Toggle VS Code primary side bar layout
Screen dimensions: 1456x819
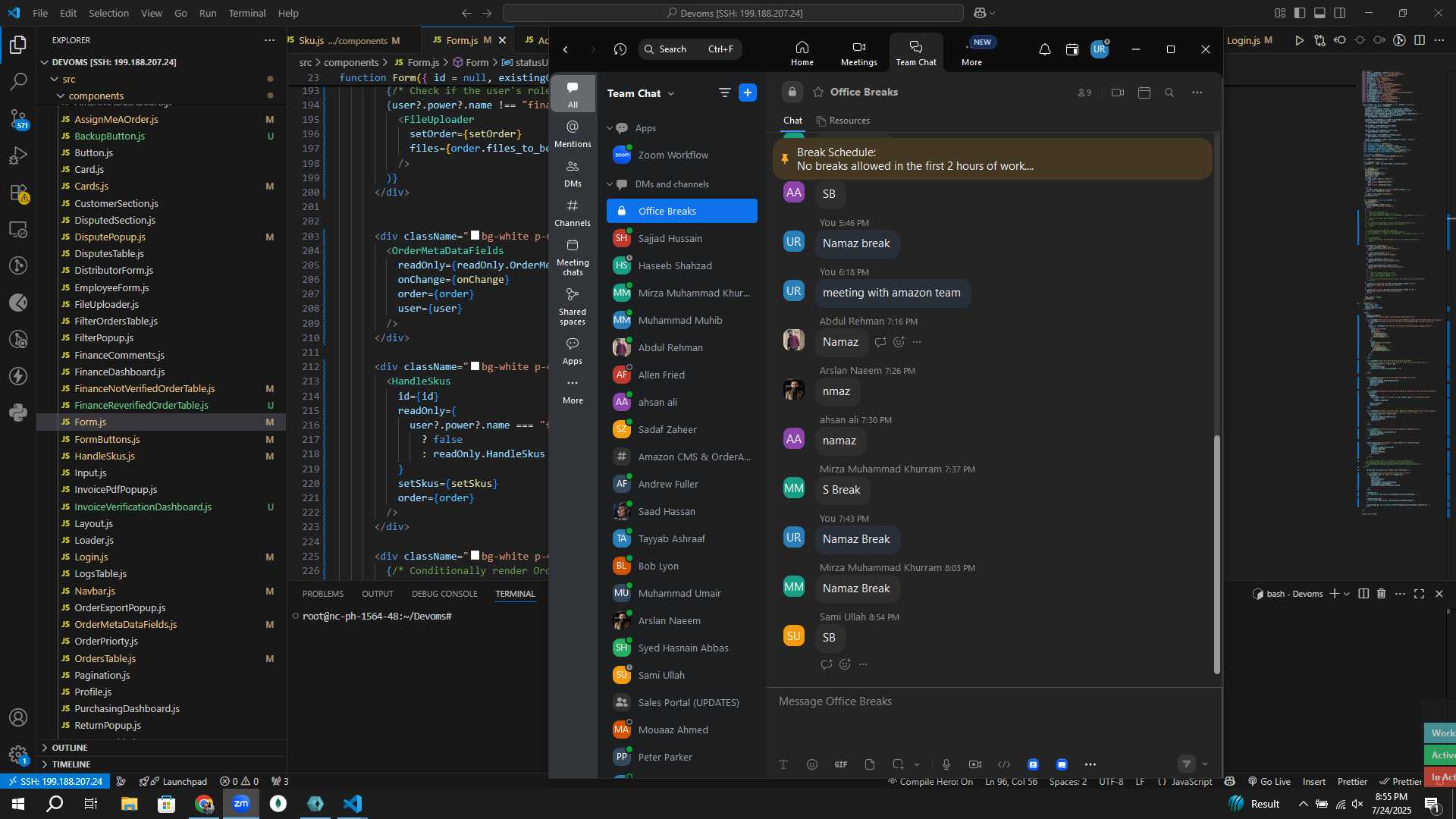point(1300,13)
